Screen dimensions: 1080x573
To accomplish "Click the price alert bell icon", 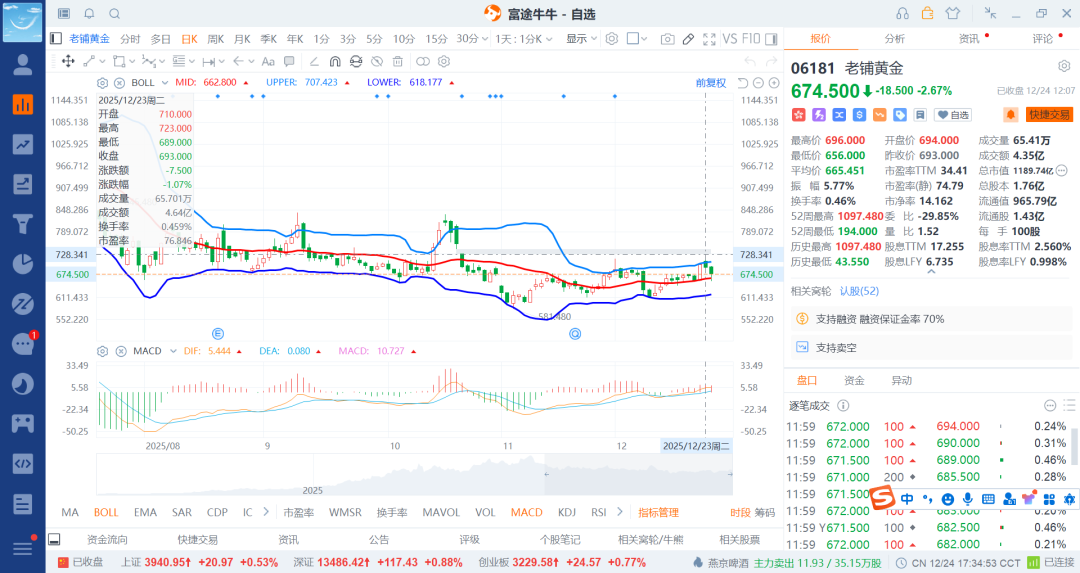I will point(1011,115).
